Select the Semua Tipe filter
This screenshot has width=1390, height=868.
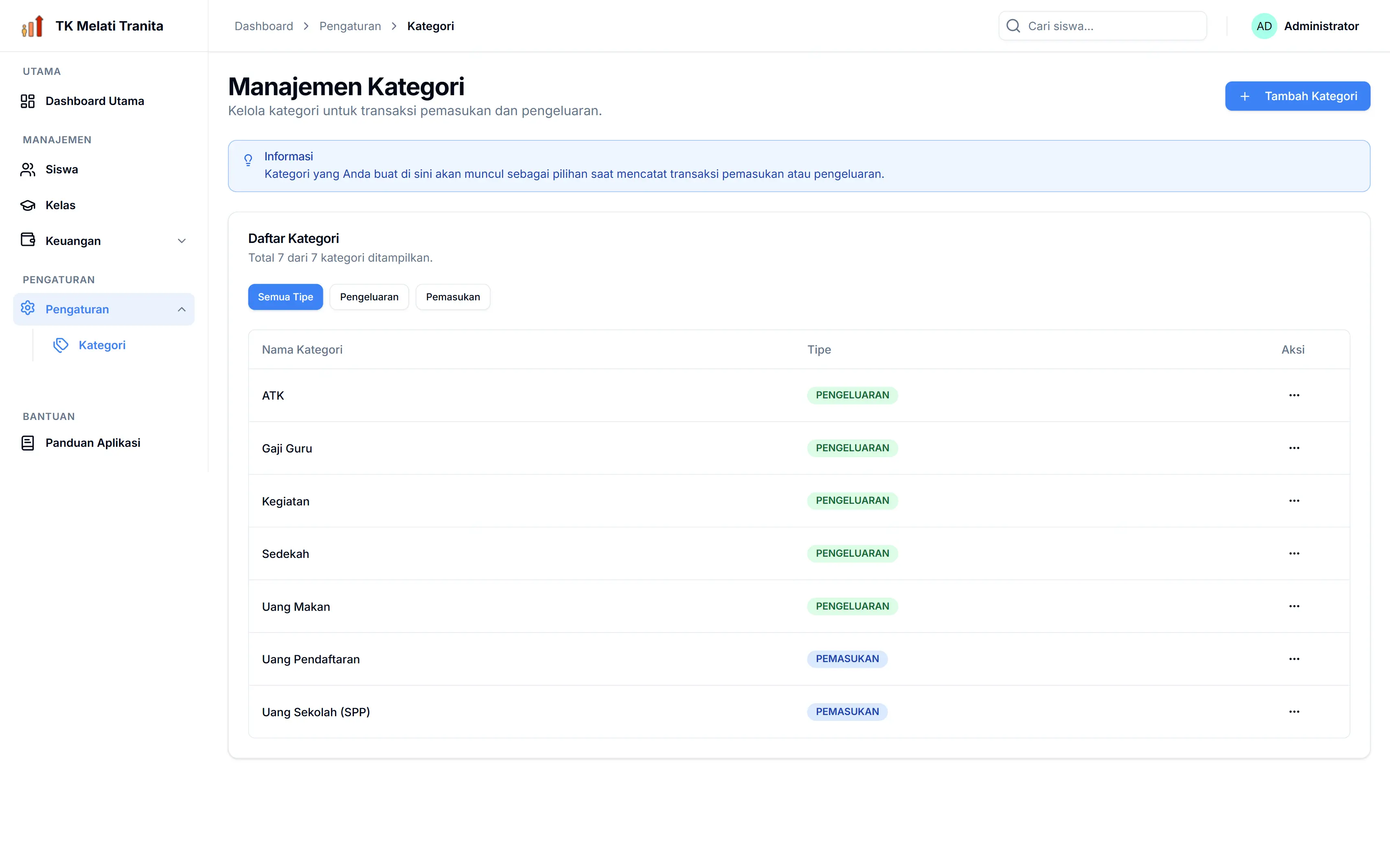(285, 297)
